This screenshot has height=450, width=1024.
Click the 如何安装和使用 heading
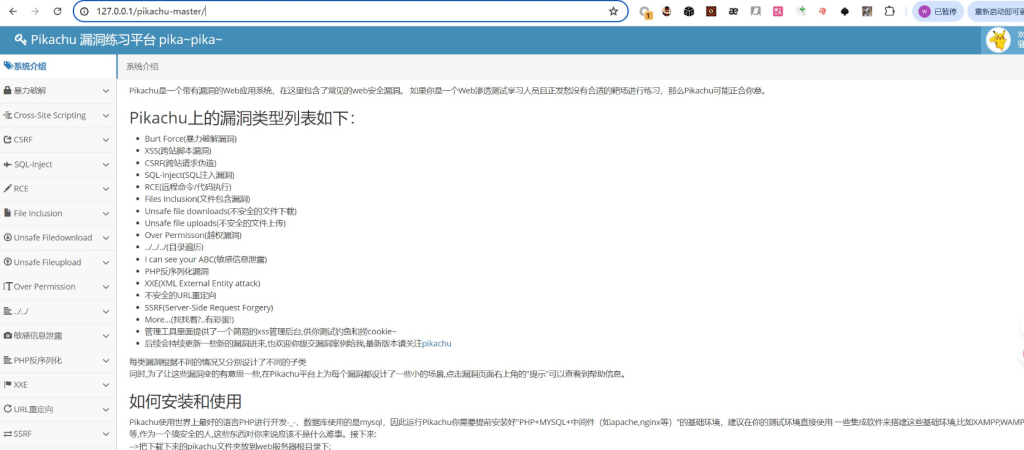point(185,400)
